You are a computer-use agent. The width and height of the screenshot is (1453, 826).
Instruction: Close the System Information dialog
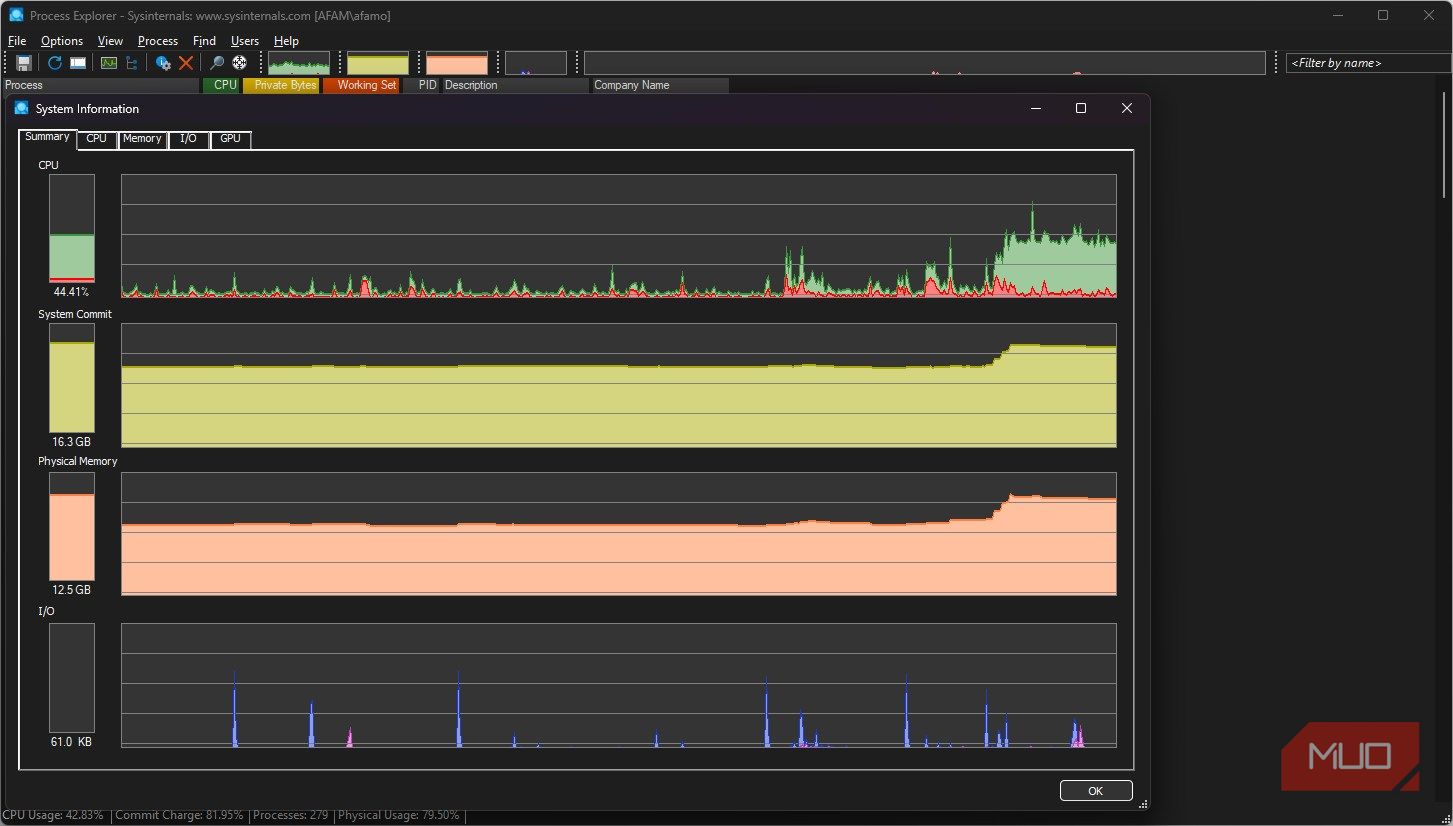coord(1127,108)
